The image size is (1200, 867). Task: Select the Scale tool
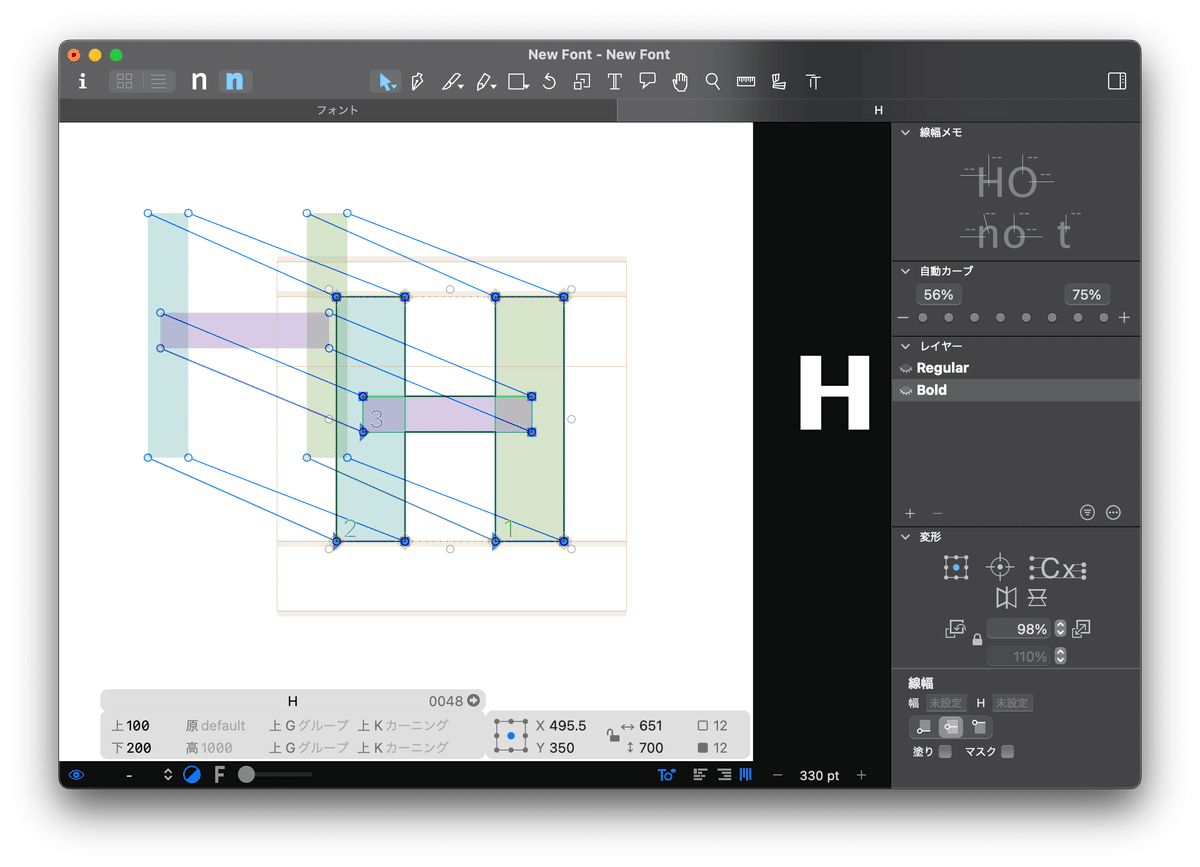click(582, 82)
